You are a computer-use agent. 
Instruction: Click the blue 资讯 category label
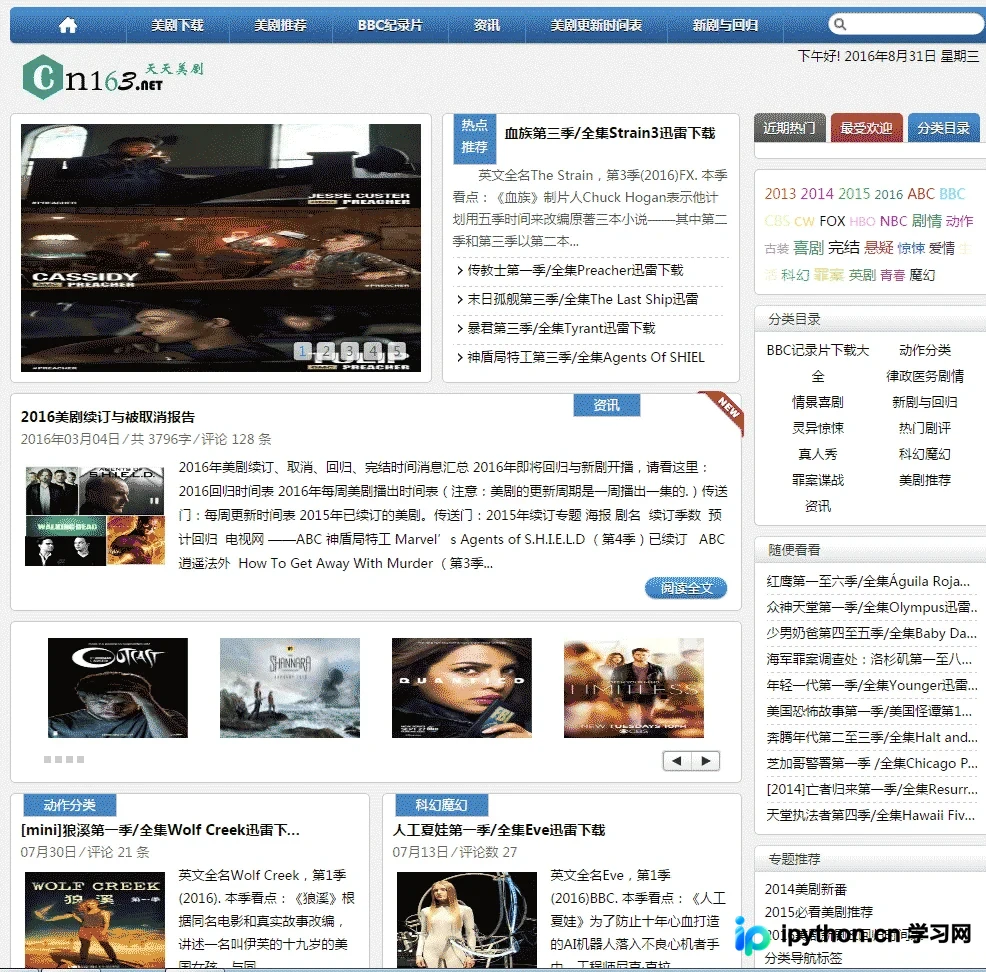coord(607,406)
